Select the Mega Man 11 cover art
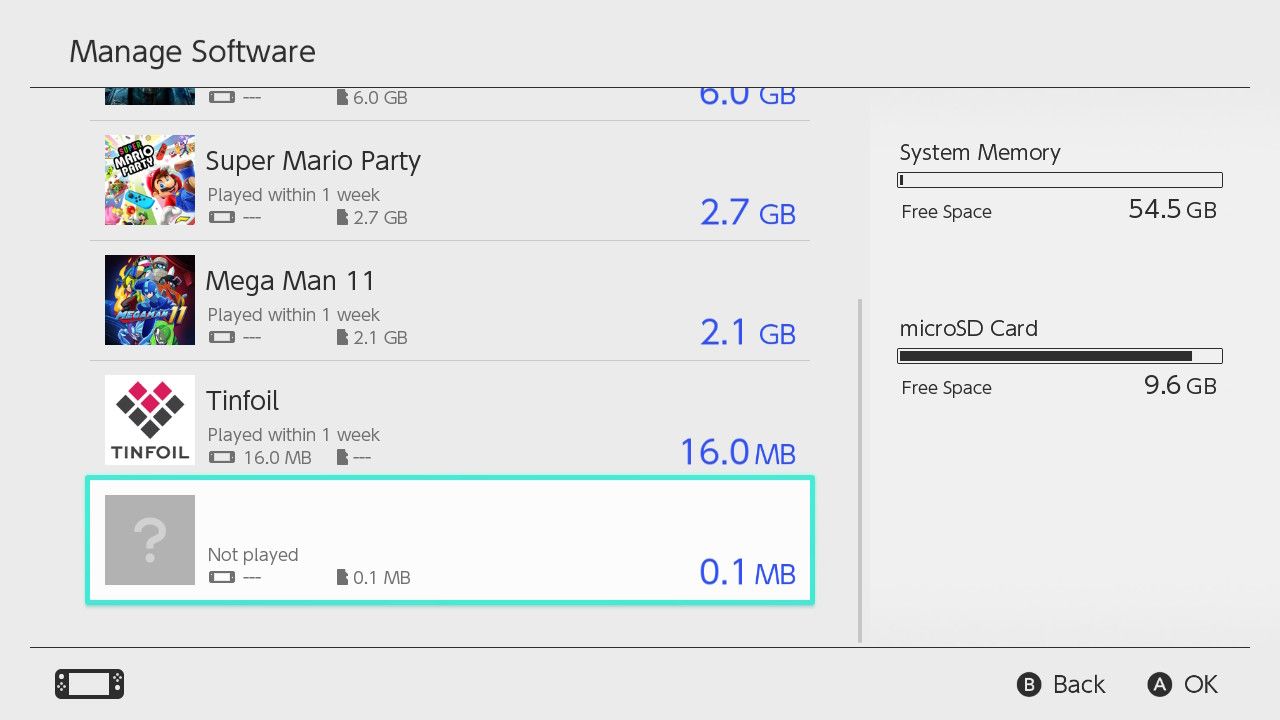1280x720 pixels. [x=150, y=300]
